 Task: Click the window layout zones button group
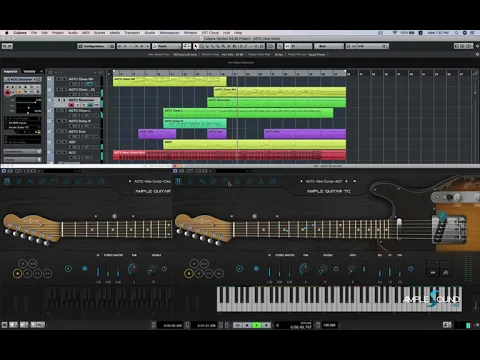tap(464, 46)
